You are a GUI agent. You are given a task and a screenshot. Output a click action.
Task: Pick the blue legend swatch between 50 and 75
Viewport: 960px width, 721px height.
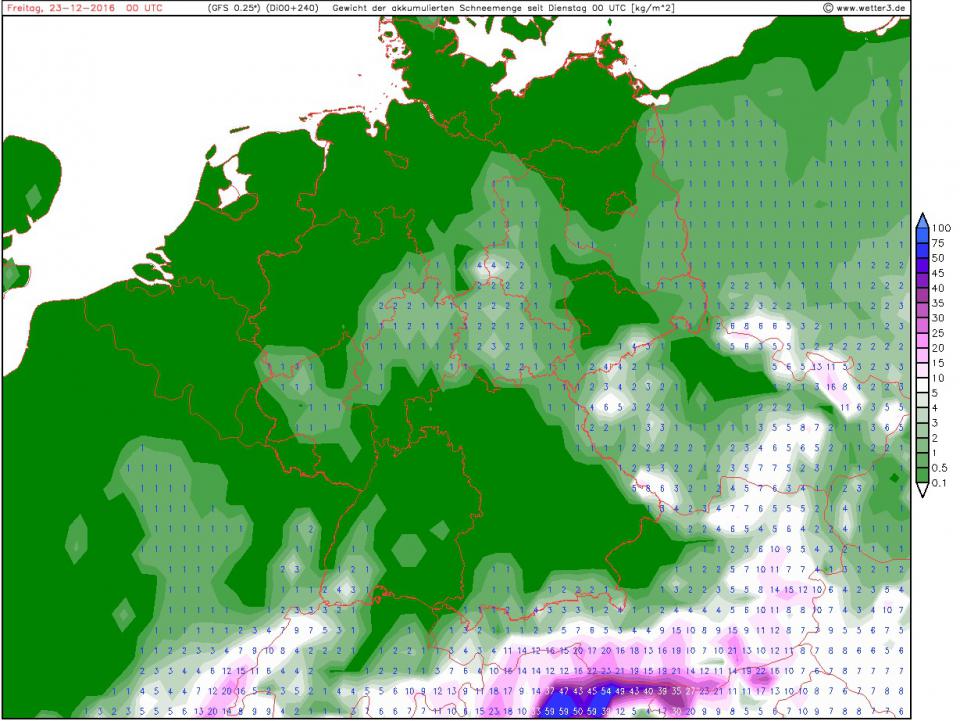coord(920,249)
